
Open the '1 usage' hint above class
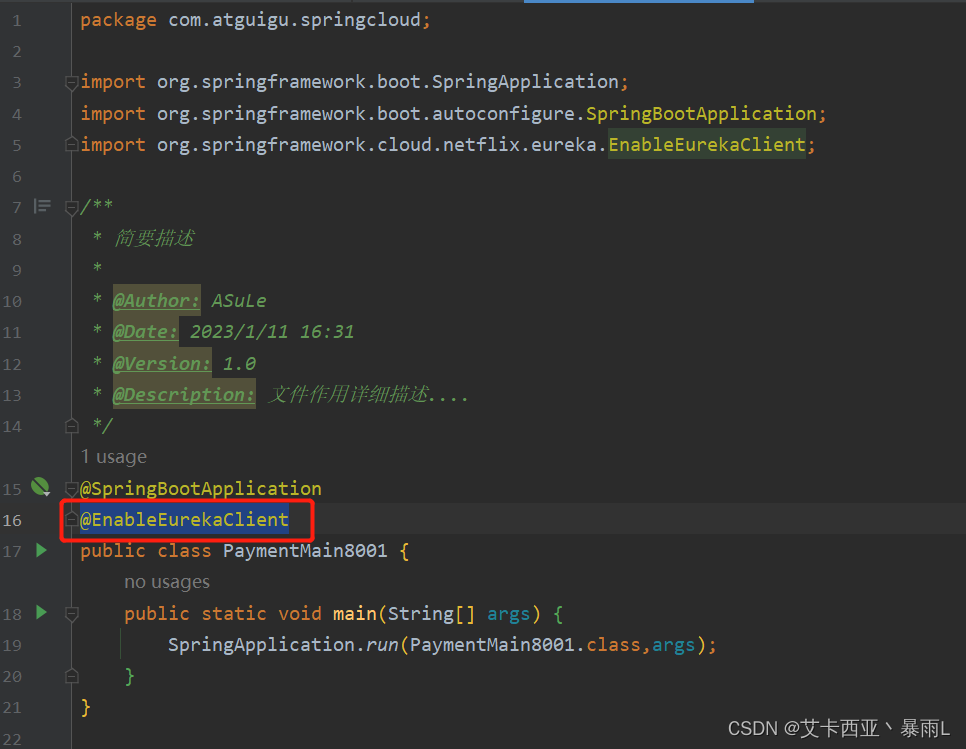114,457
